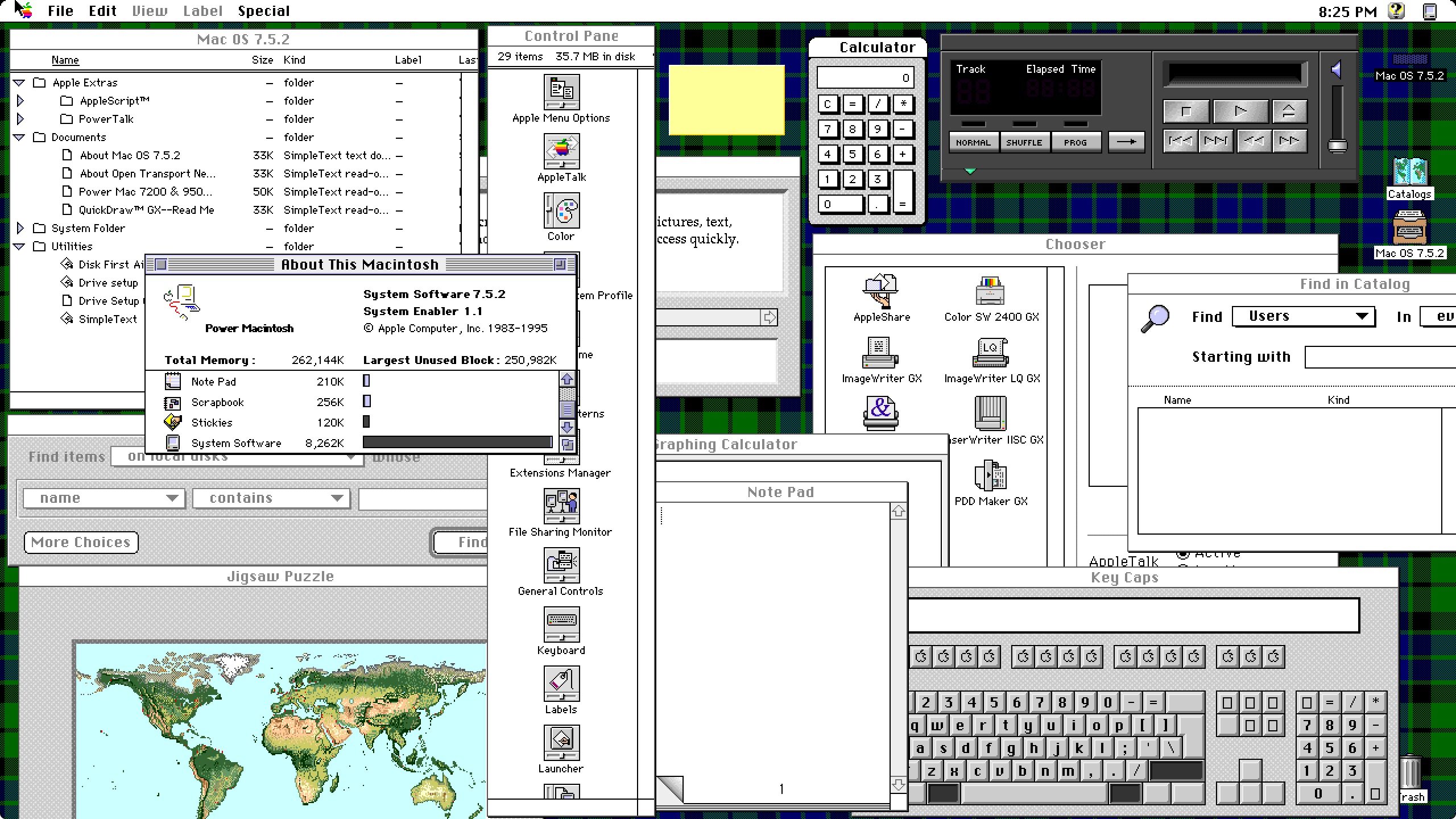Enable PROG mode on the CD player

(x=1075, y=142)
